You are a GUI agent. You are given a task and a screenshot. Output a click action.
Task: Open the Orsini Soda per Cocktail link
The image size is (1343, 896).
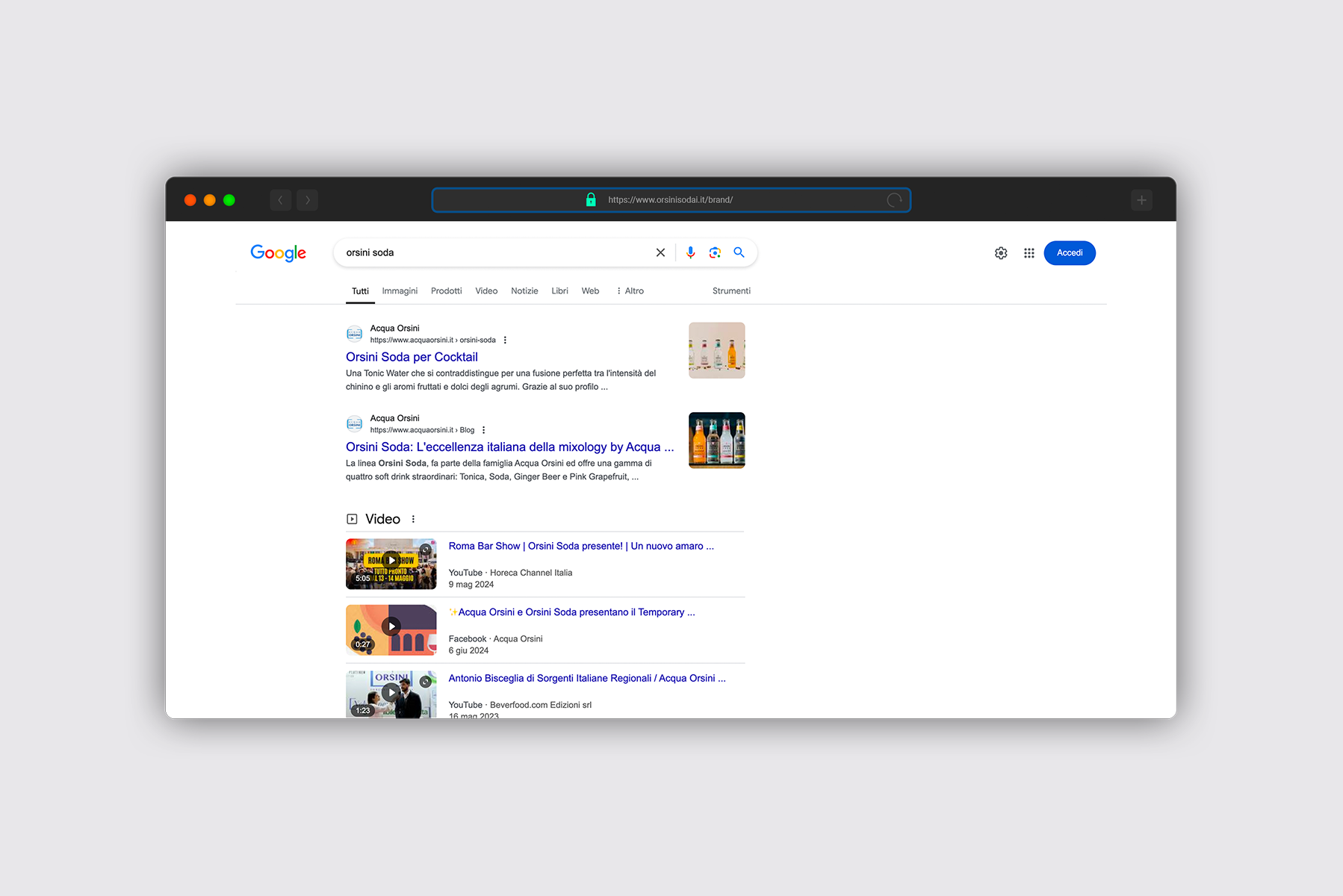[412, 357]
